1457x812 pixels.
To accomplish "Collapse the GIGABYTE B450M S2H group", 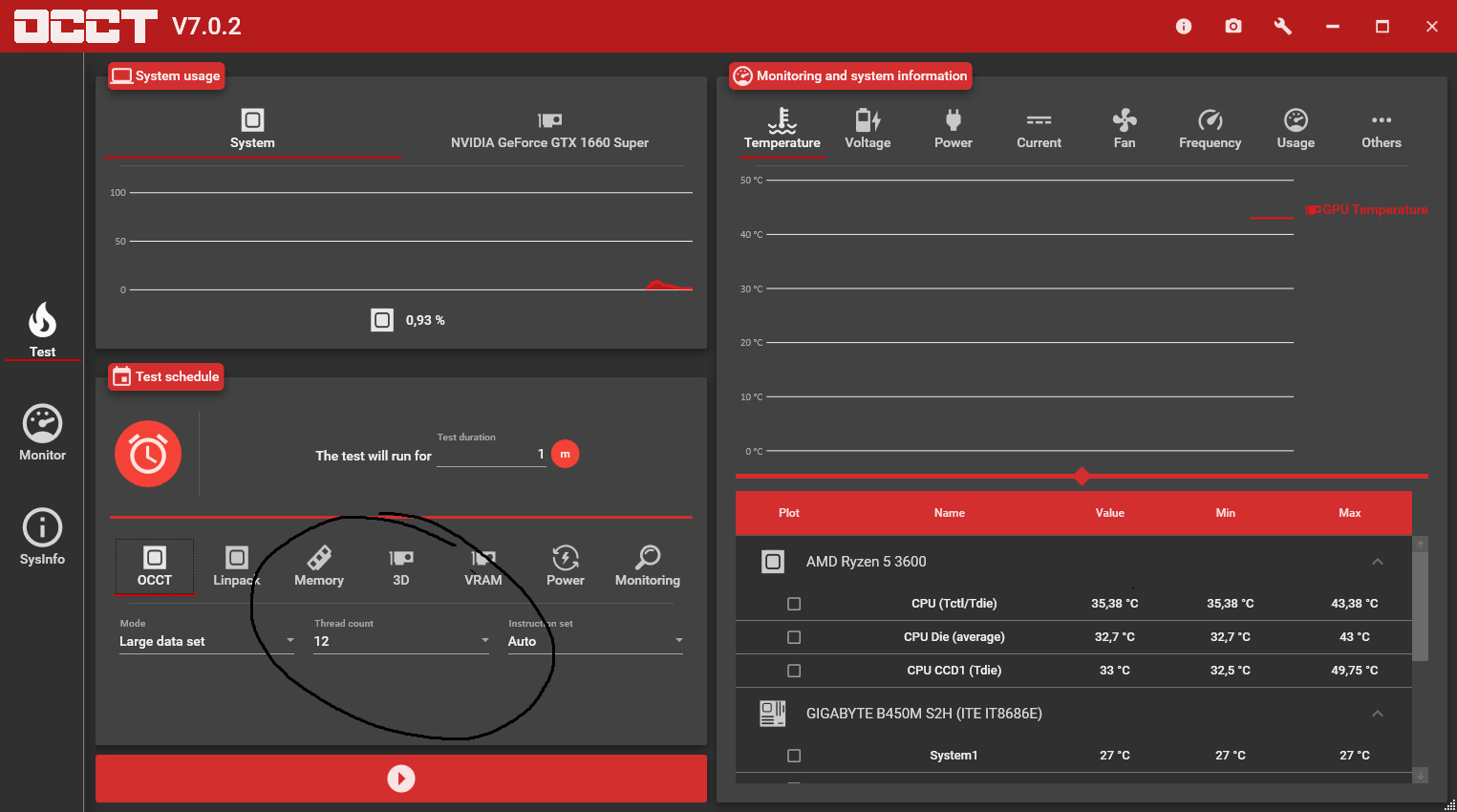I will point(1378,714).
